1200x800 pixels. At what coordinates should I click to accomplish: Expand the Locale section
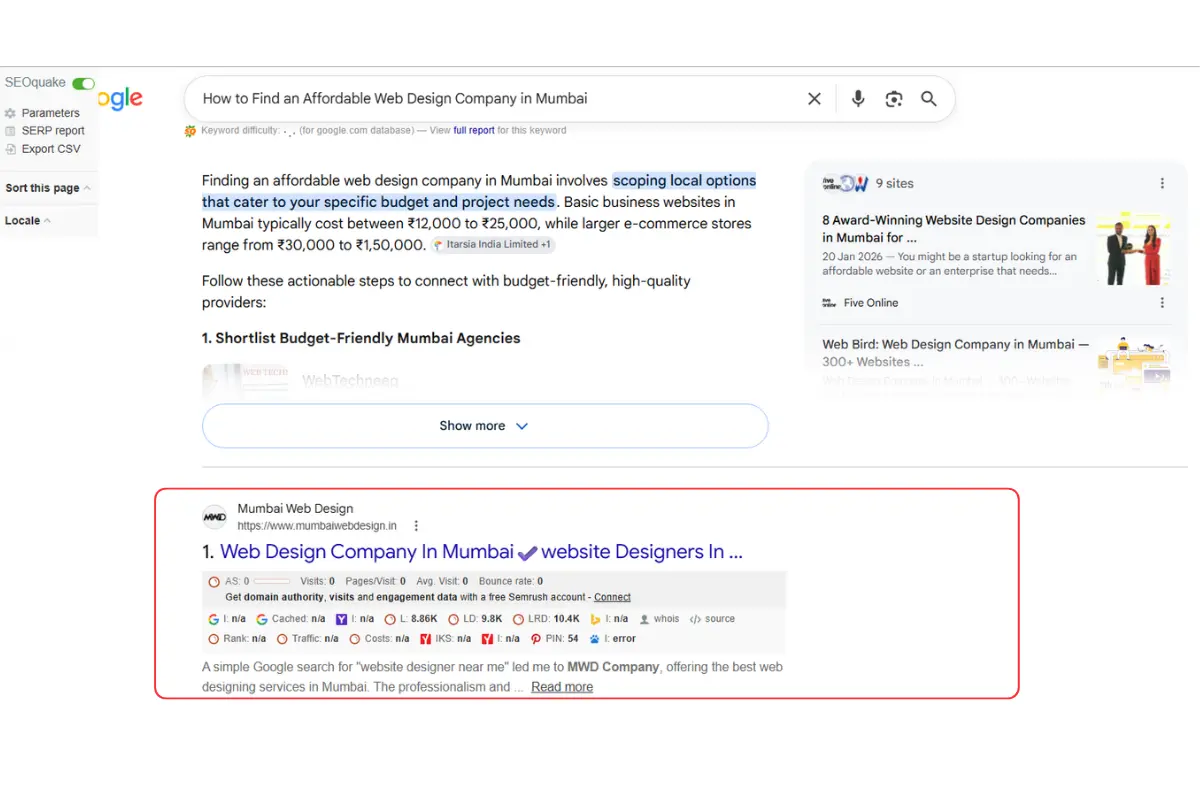pyautogui.click(x=28, y=220)
